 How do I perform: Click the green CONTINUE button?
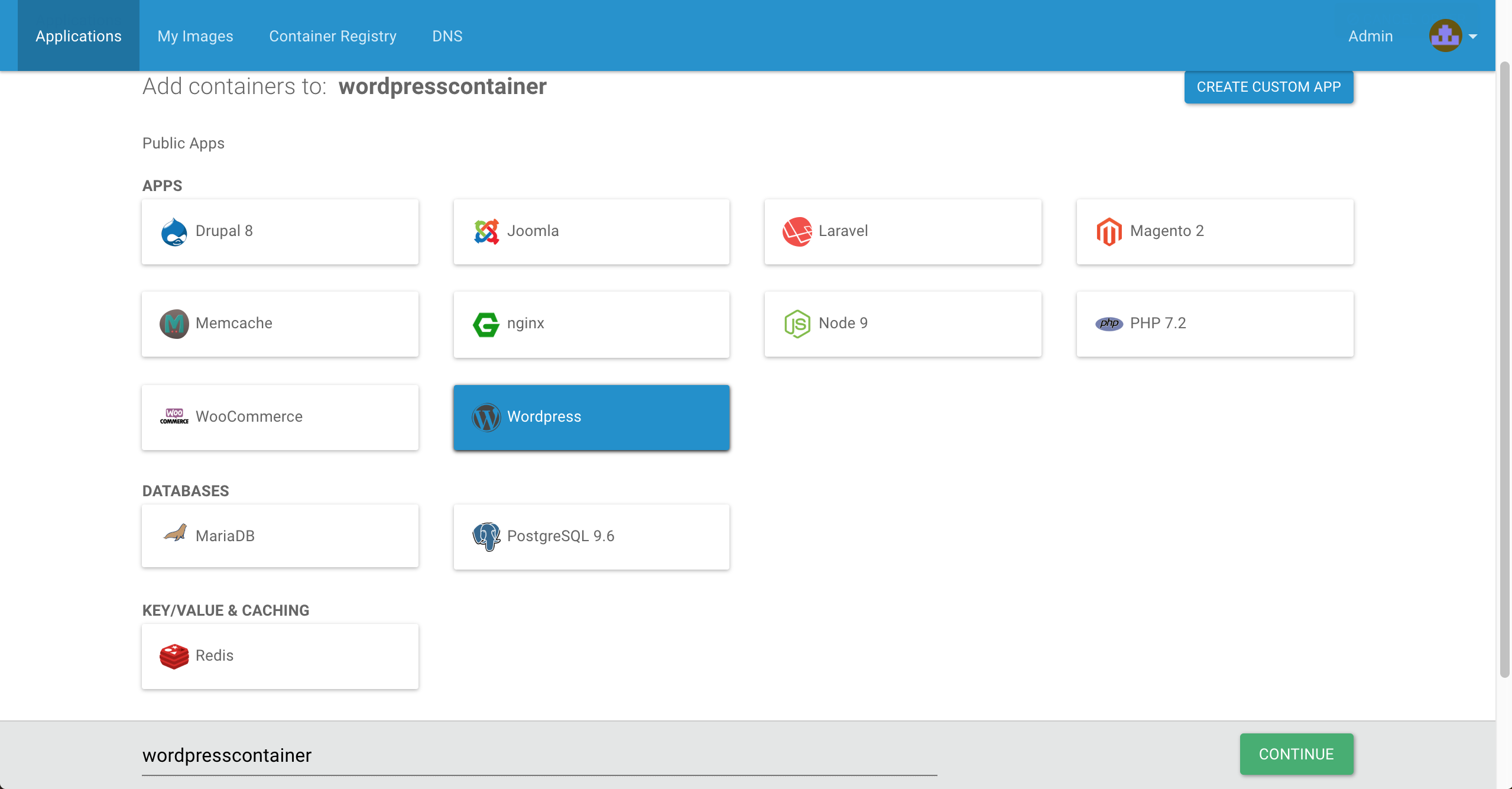coord(1296,754)
